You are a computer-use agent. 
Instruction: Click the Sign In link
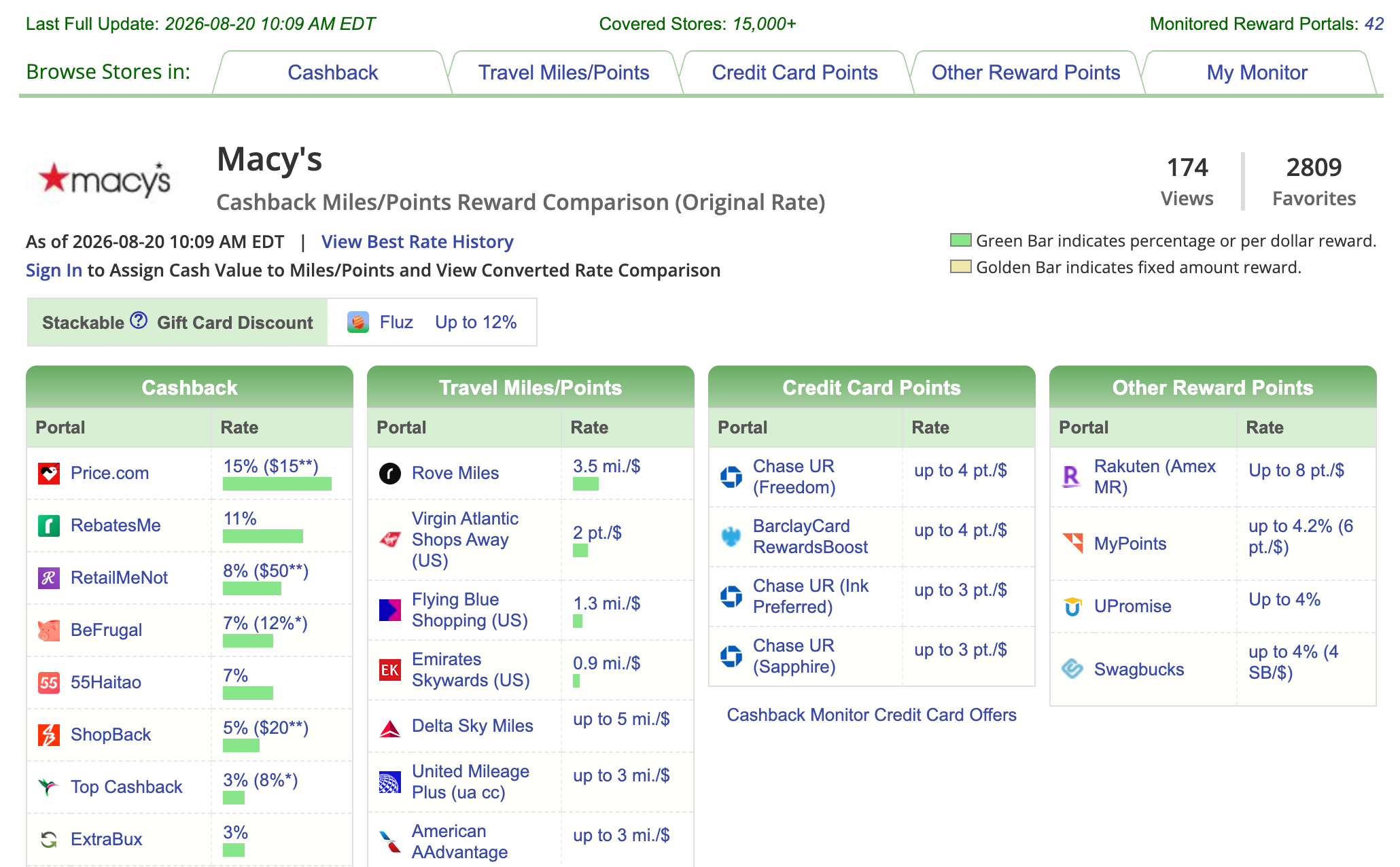[54, 270]
